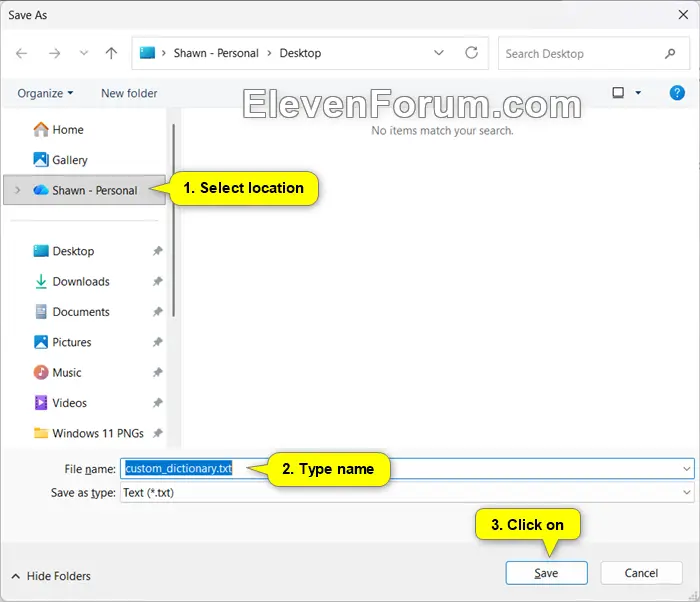Viewport: 700px width, 602px height.
Task: Click the pin next to Windows 11 PNGs
Action: [x=157, y=433]
